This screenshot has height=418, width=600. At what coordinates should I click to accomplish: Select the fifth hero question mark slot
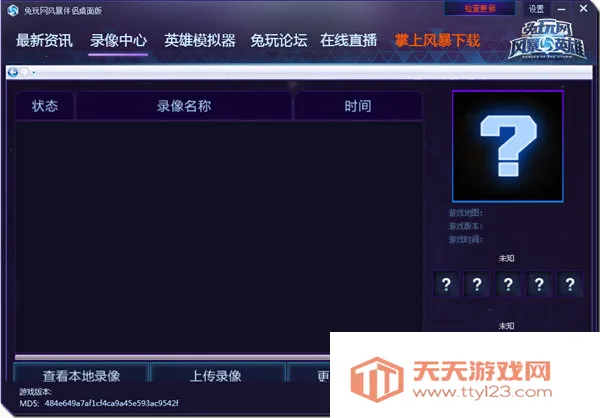(x=570, y=284)
